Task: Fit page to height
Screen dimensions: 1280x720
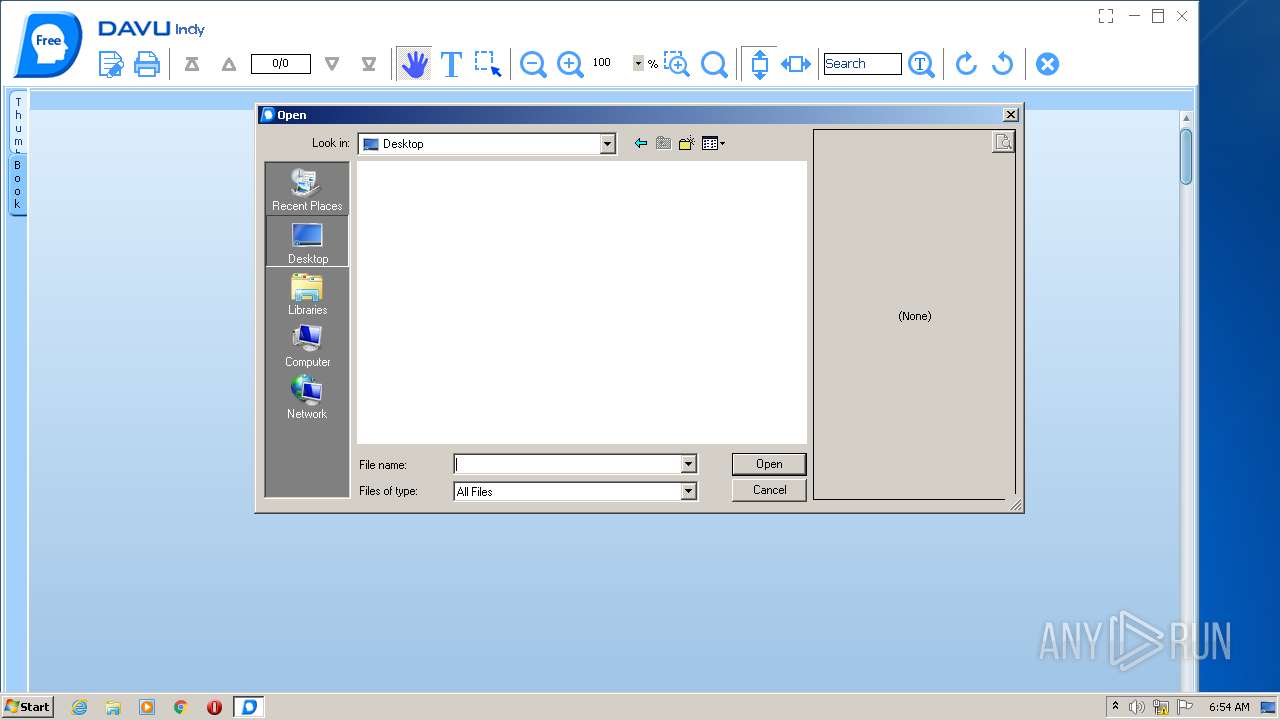Action: click(x=759, y=64)
